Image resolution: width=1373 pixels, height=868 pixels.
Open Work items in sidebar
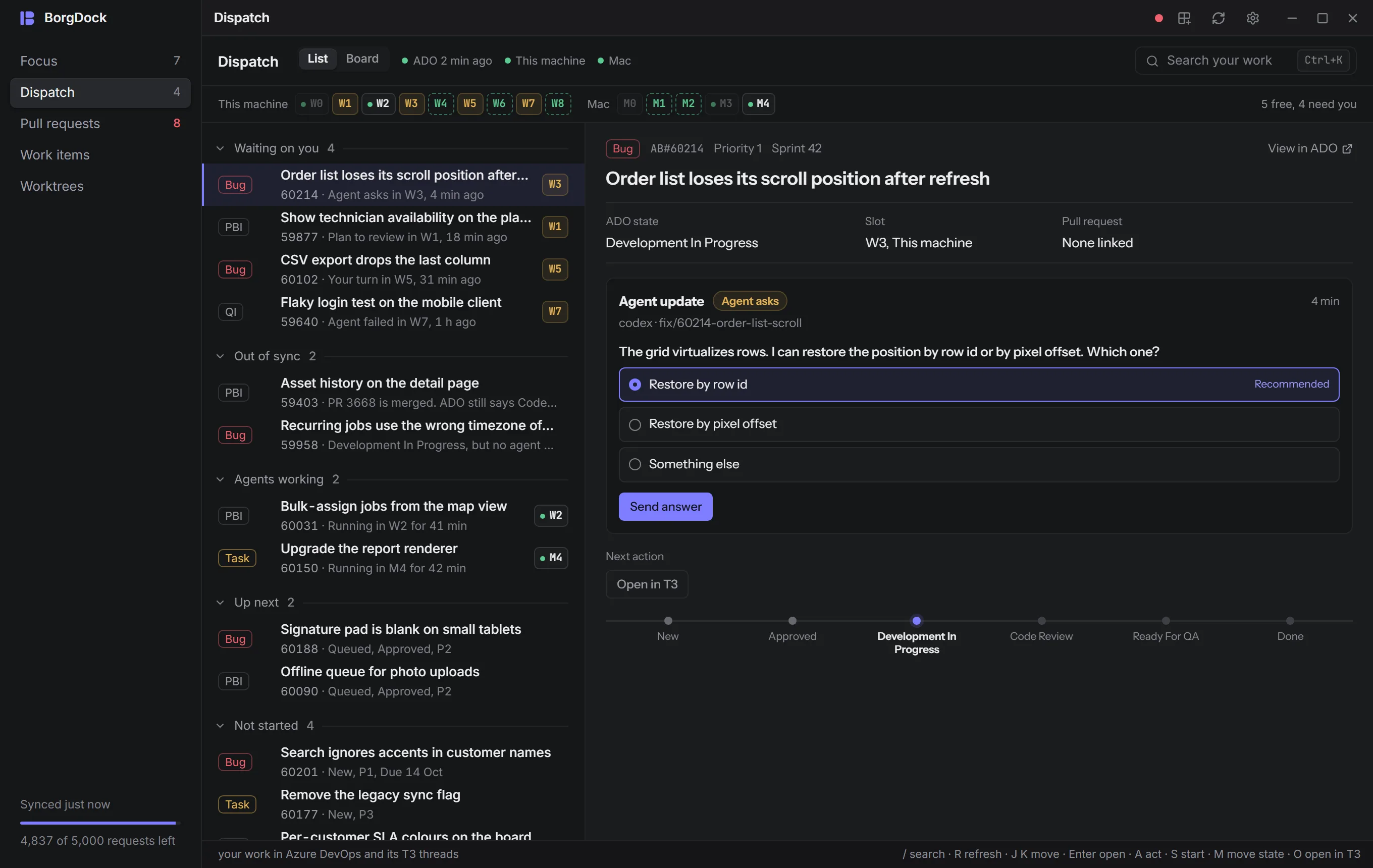100,155
